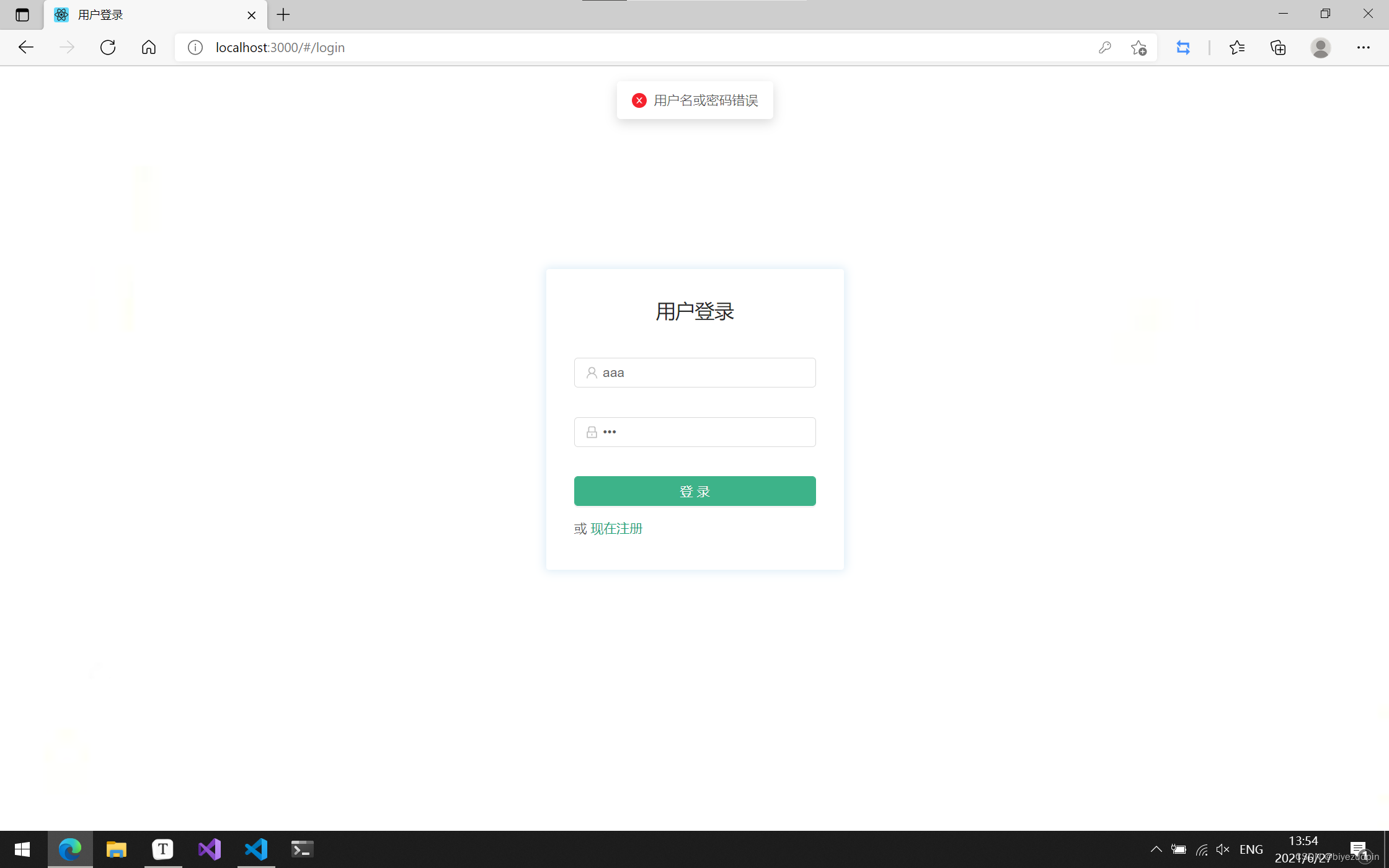Click the username field containing aaa
Image resolution: width=1389 pixels, height=868 pixels.
coord(694,372)
